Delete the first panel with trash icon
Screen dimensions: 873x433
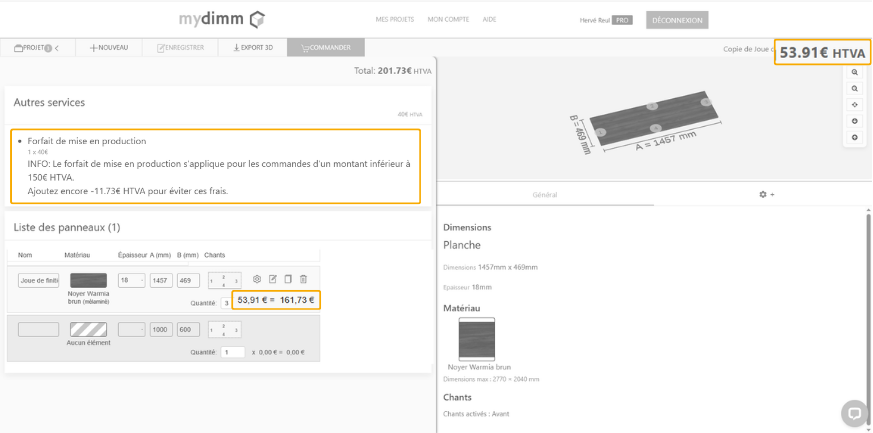coord(304,279)
